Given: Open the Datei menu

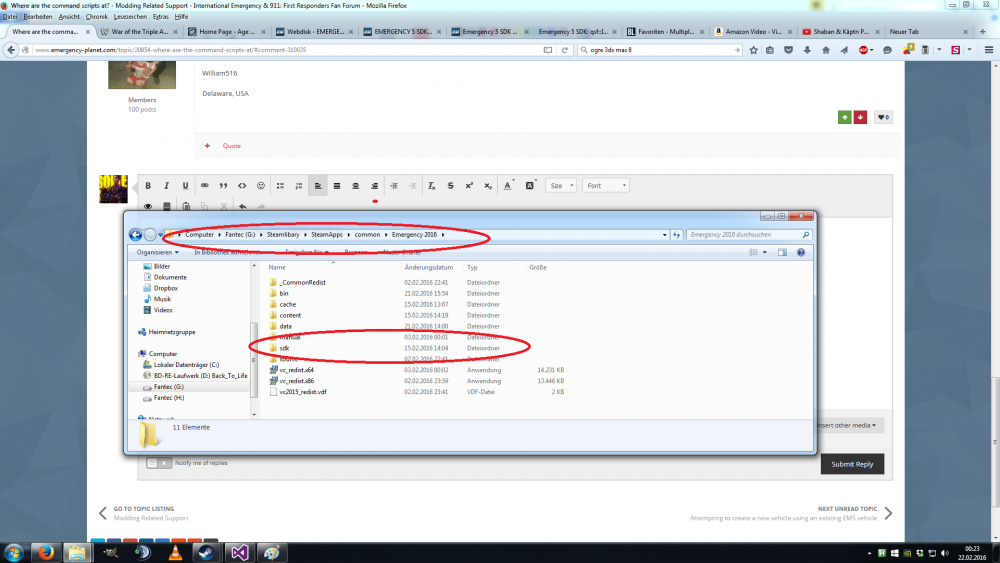Looking at the screenshot, I should pos(10,17).
